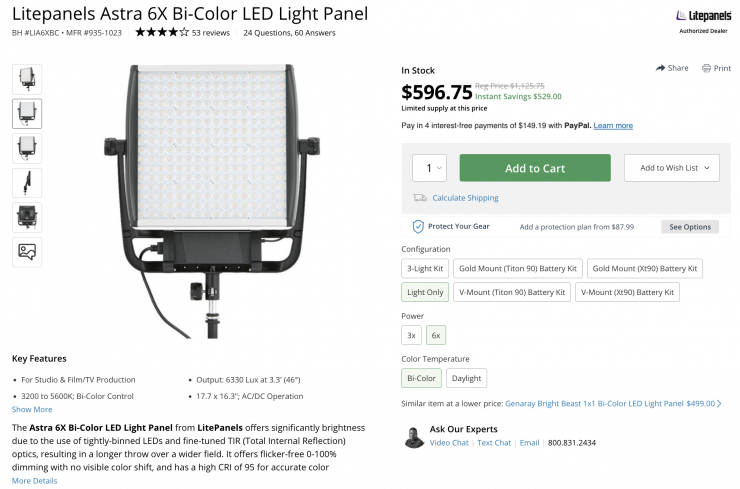
Task: Click the expert avatar photo
Action: (414, 436)
